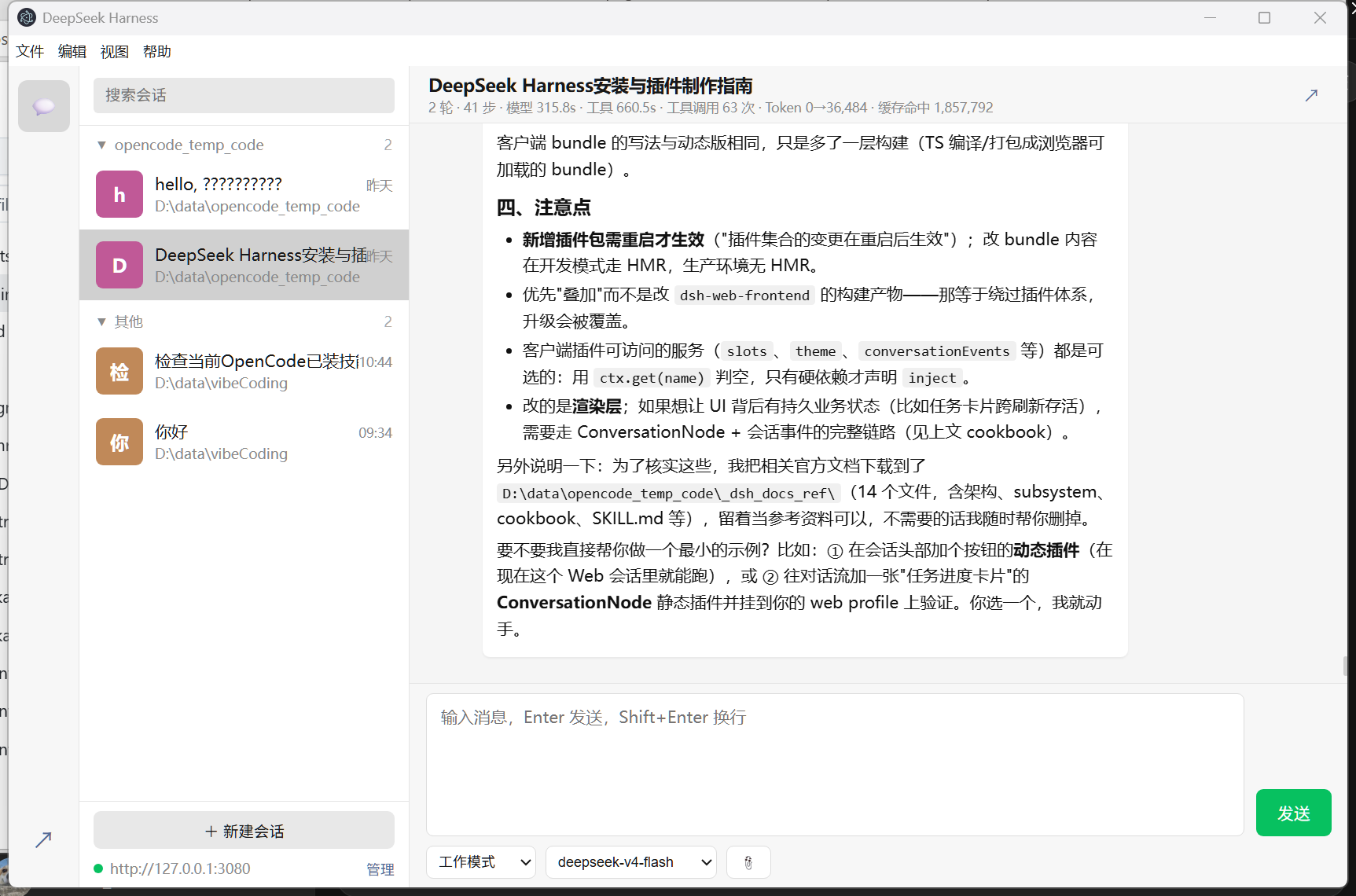This screenshot has width=1356, height=896.
Task: Open the conversations chat bubble sidebar icon
Action: (x=44, y=106)
